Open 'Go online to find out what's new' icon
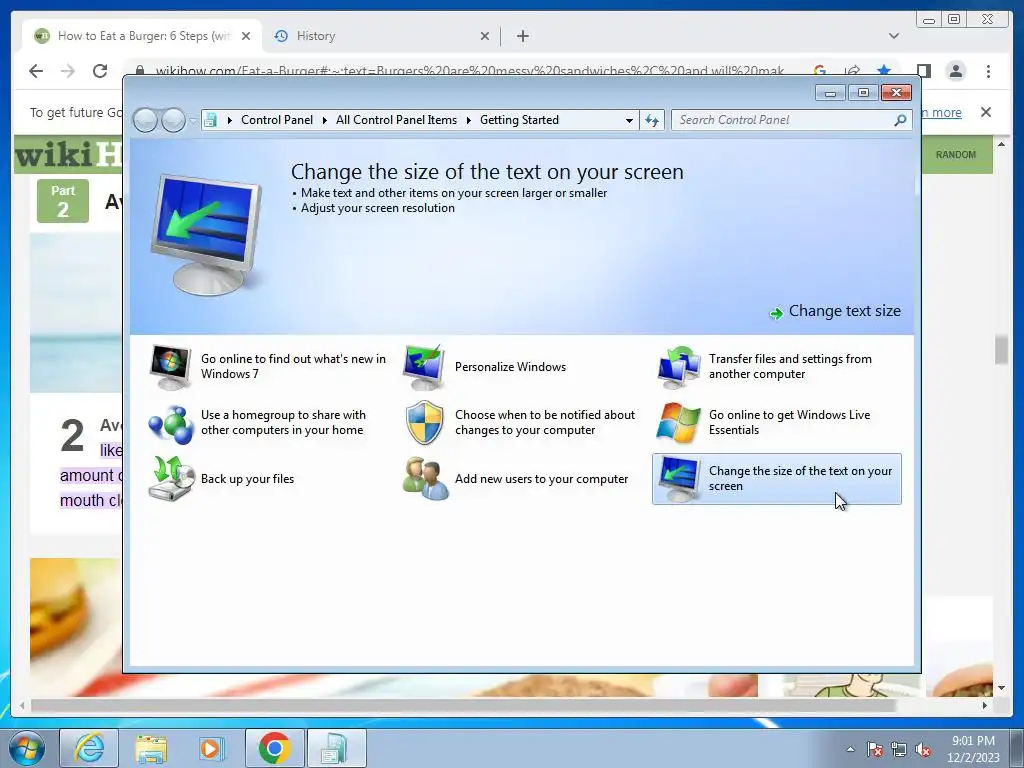 (x=170, y=366)
